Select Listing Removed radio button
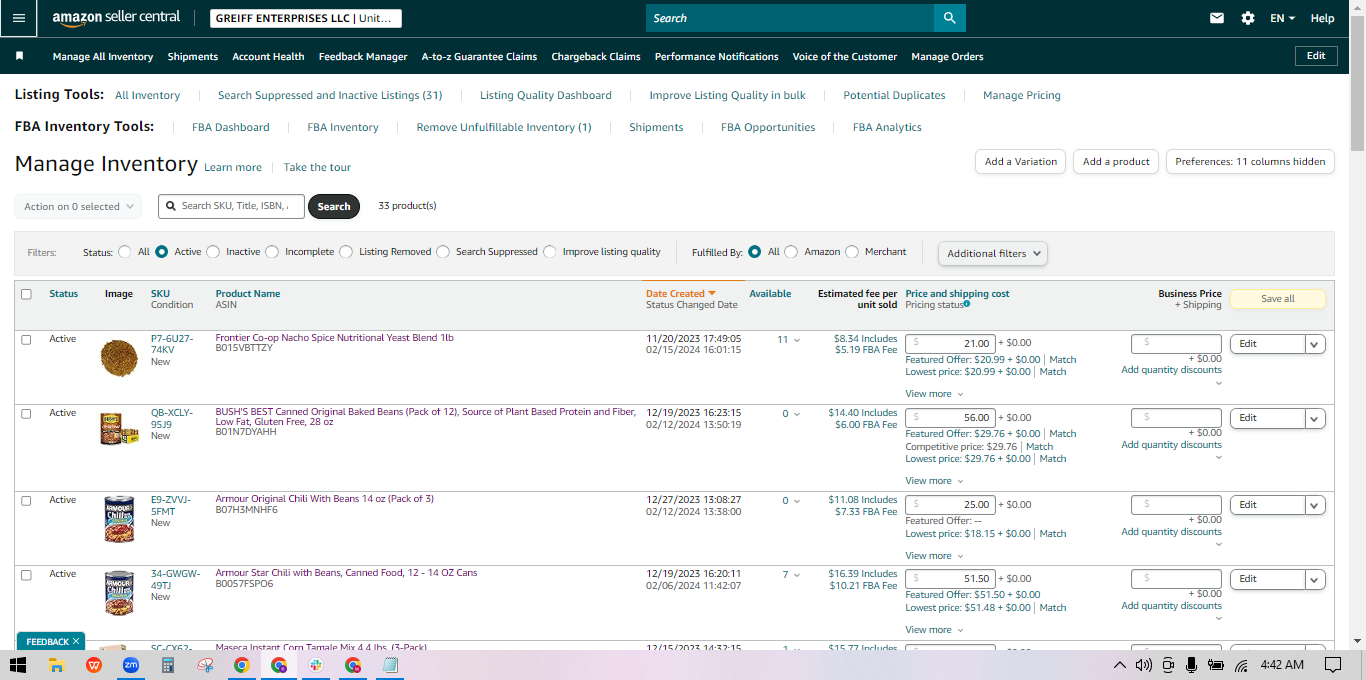This screenshot has width=1366, height=680. pos(346,252)
